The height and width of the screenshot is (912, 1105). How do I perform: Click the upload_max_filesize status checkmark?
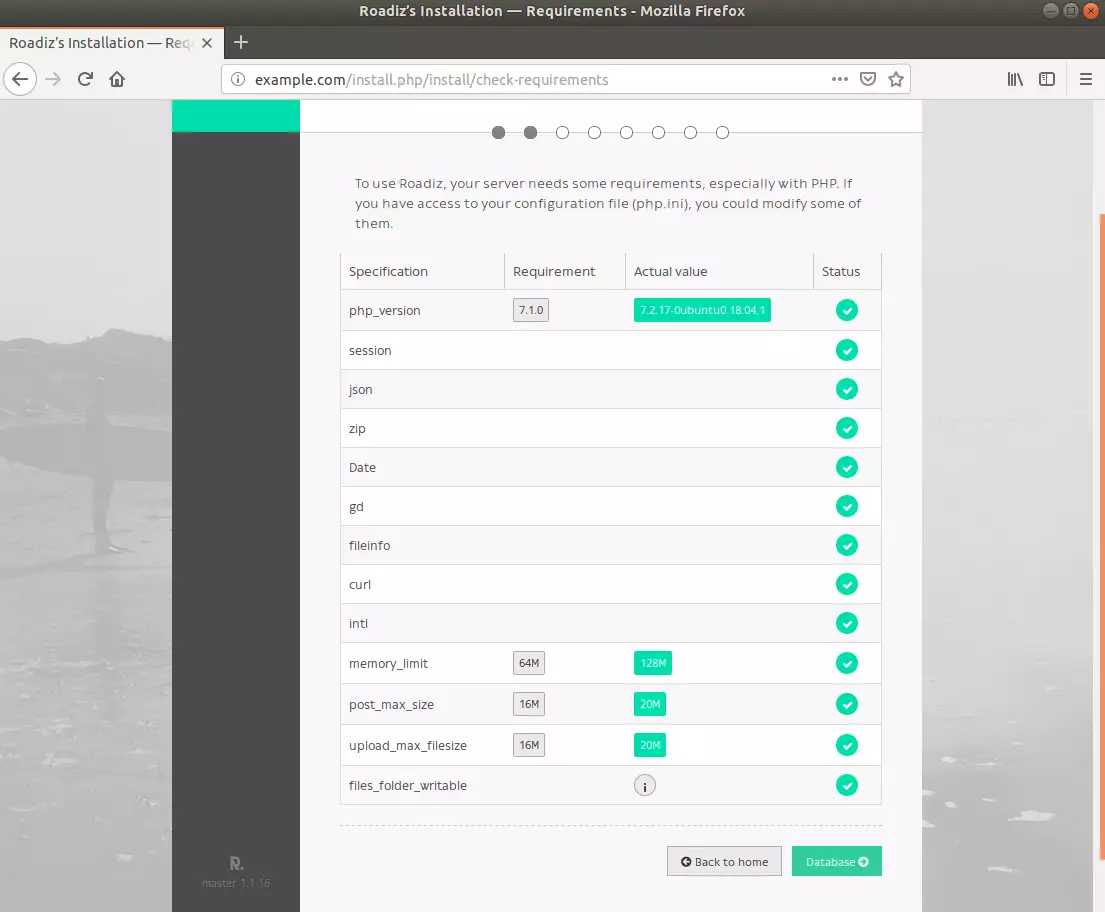pos(846,745)
